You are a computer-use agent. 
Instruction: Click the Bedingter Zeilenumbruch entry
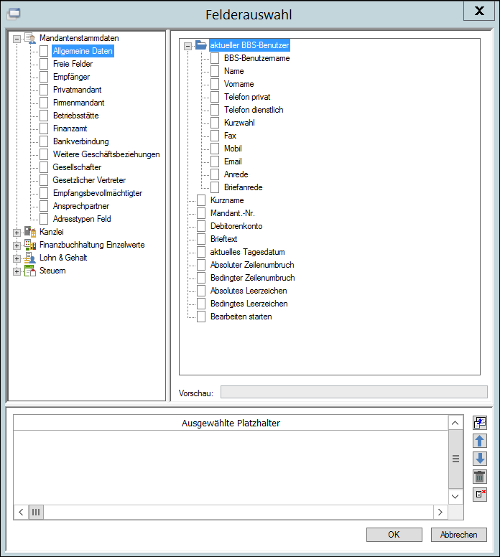coord(252,278)
